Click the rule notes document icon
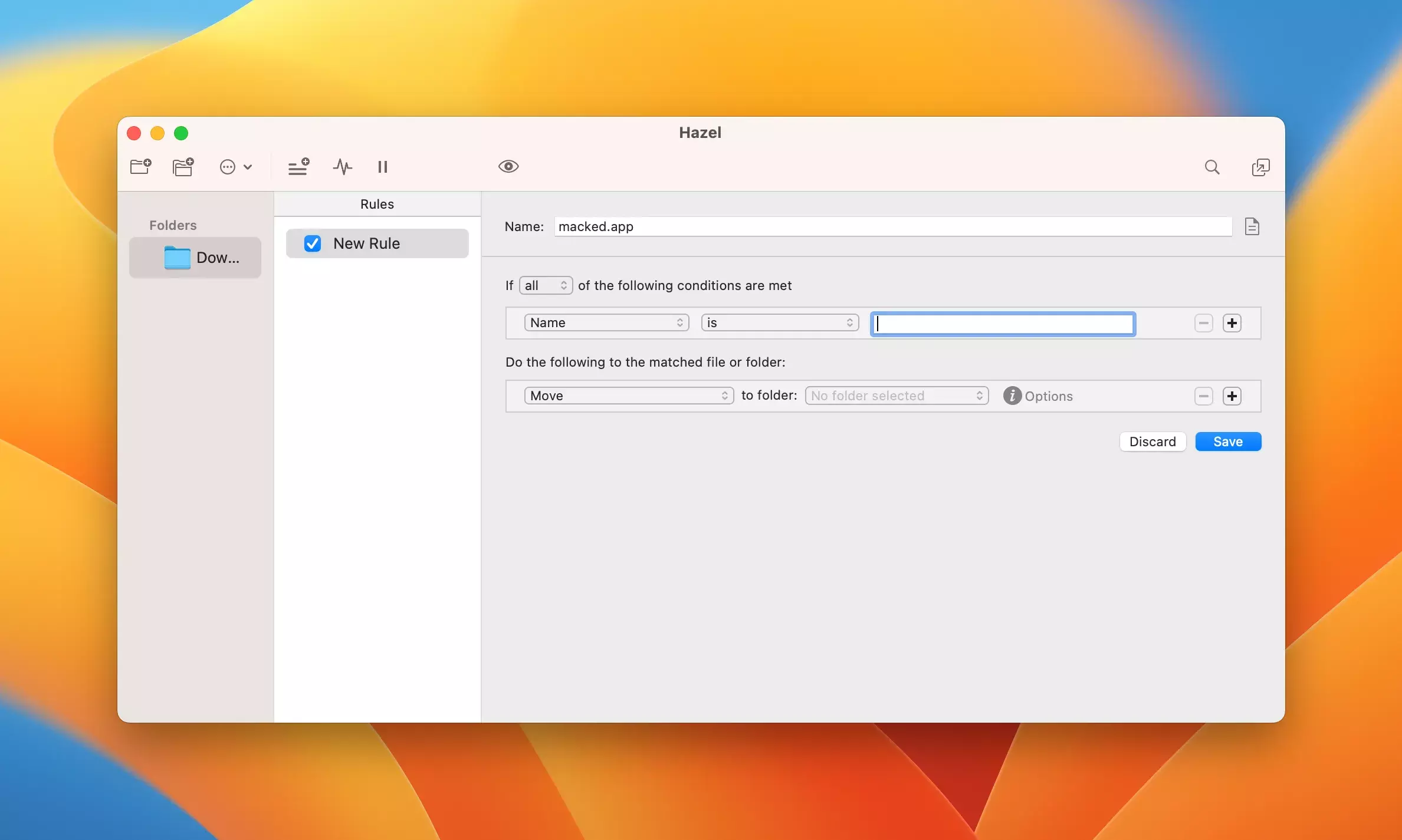The width and height of the screenshot is (1402, 840). (x=1252, y=226)
